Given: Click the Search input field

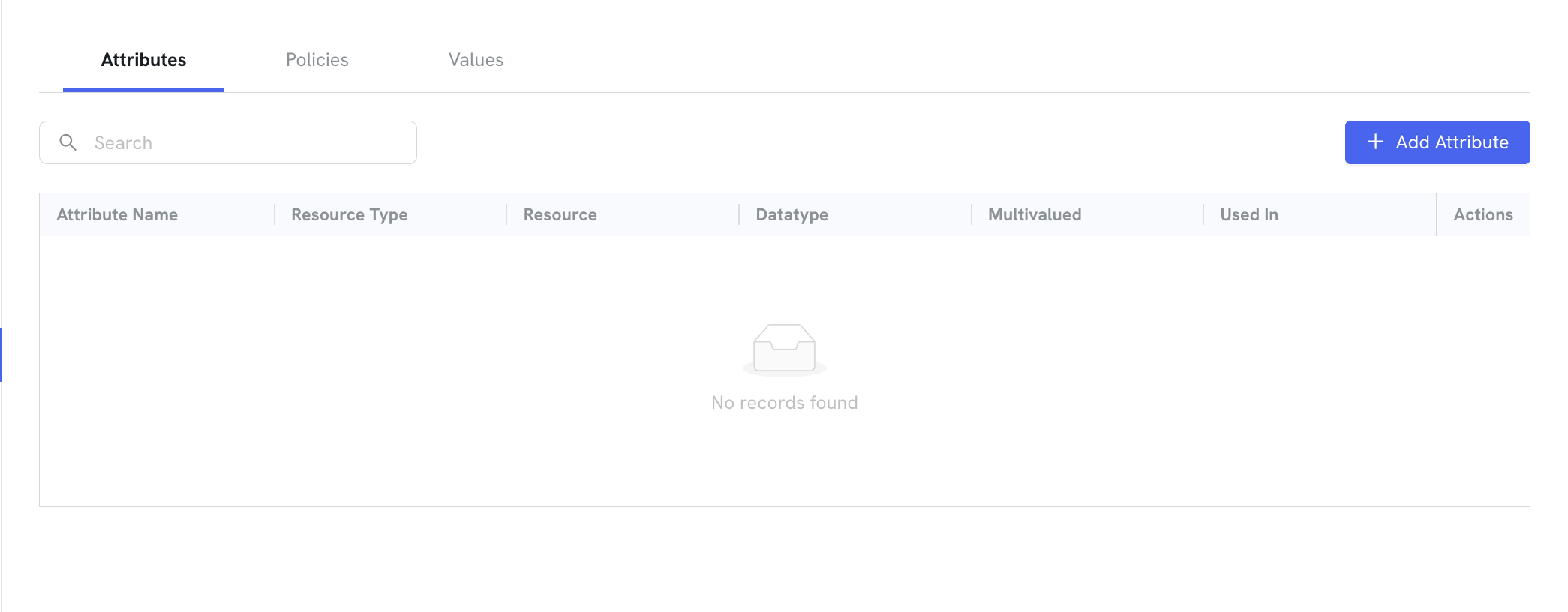Looking at the screenshot, I should tap(228, 142).
